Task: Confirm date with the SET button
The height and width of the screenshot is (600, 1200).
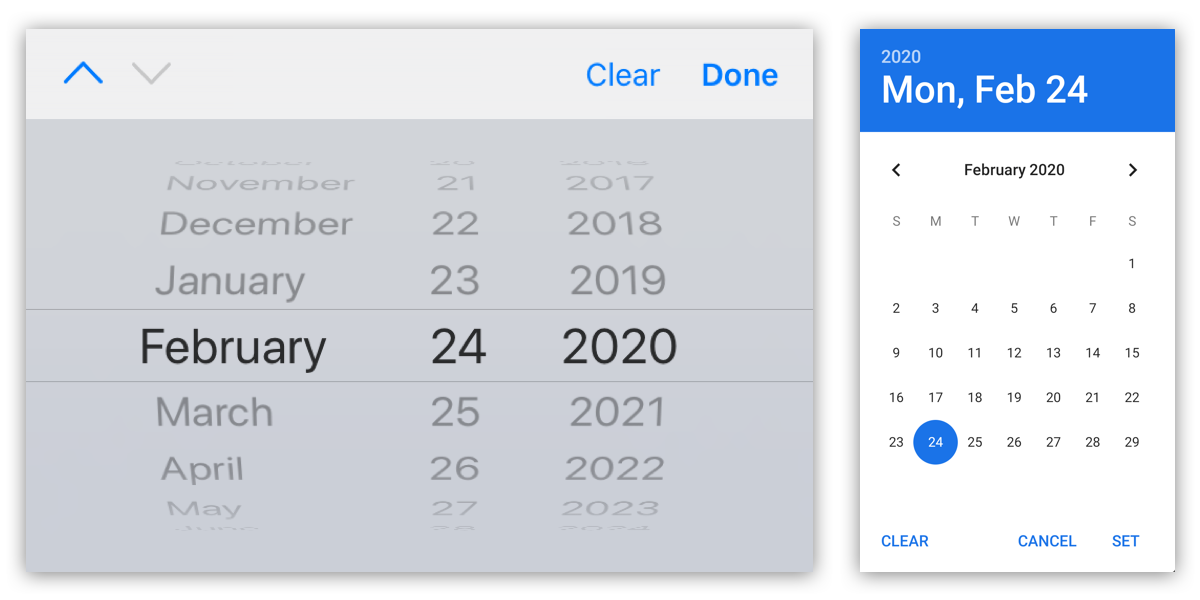Action: [x=1125, y=541]
